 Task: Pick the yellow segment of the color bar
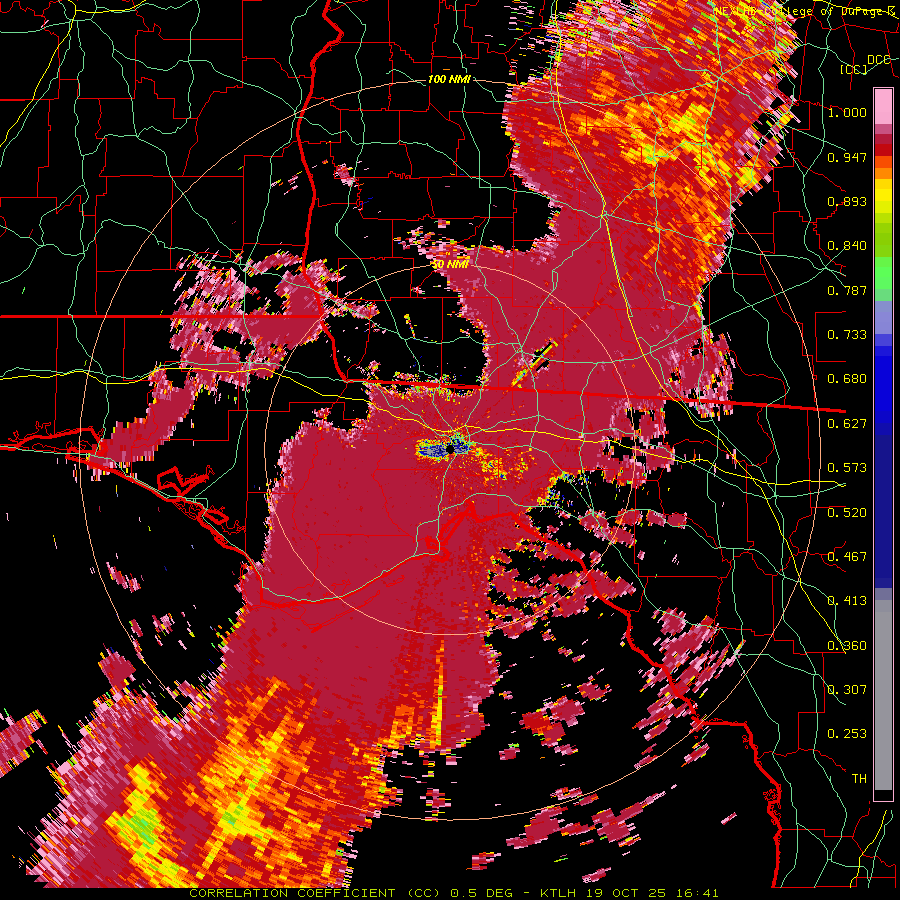pyautogui.click(x=883, y=196)
